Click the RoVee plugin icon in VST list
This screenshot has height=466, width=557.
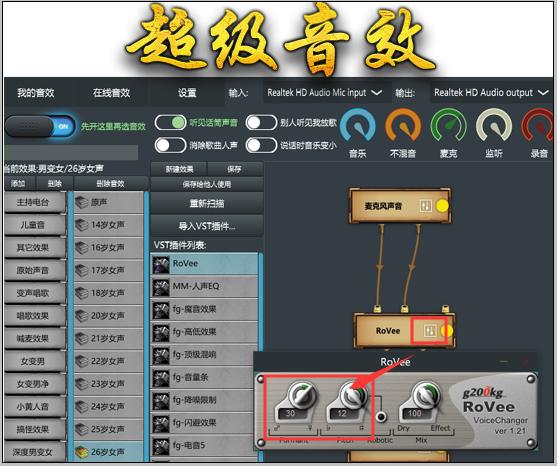pos(161,265)
